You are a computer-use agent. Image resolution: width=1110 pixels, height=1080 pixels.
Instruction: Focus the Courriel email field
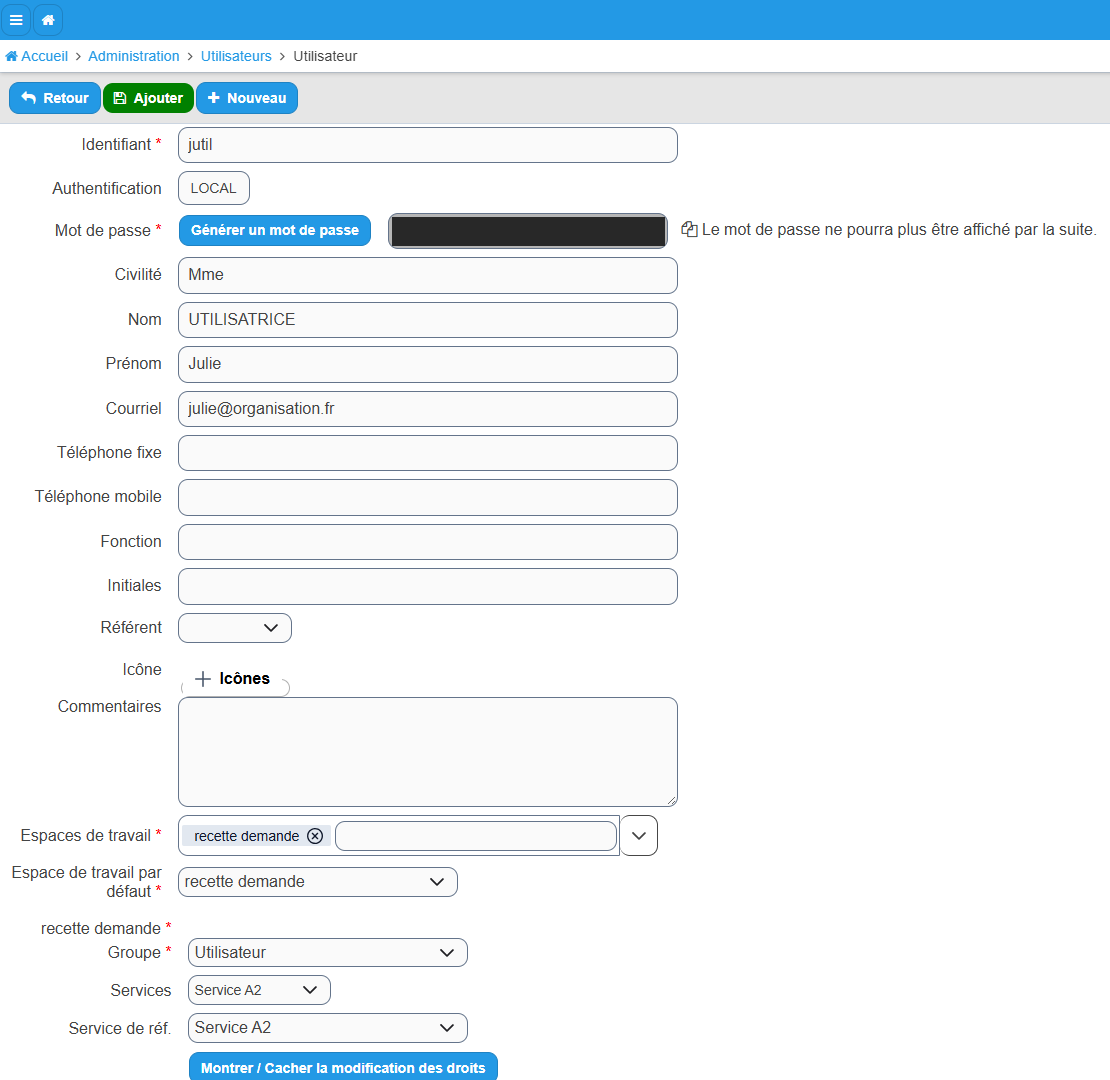pos(428,409)
